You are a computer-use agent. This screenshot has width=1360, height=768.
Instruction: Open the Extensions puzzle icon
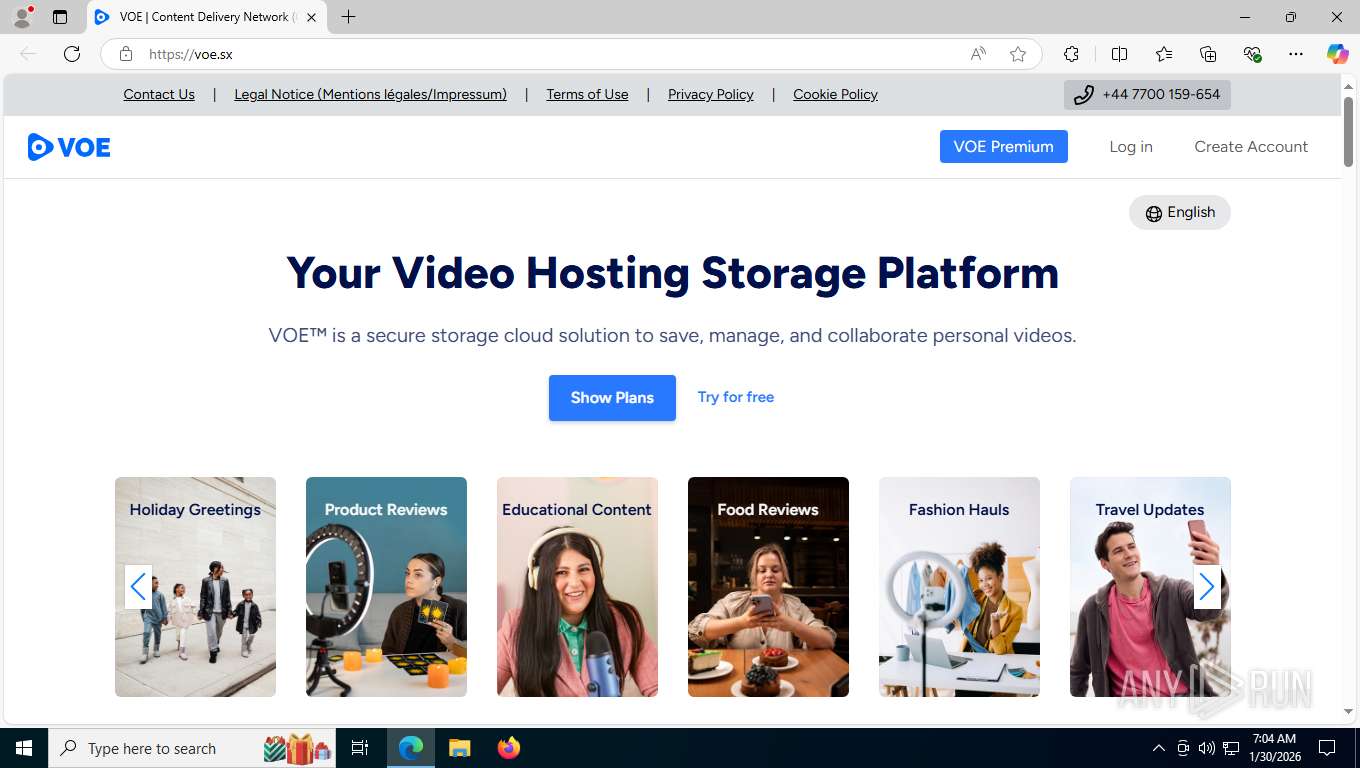coord(1071,54)
